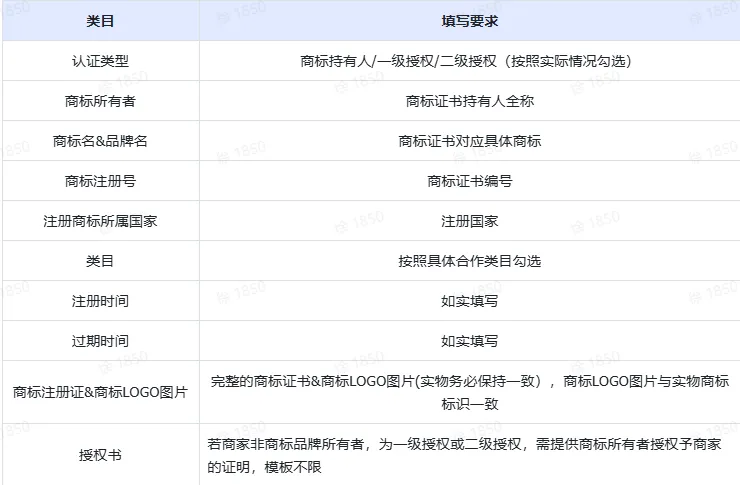This screenshot has height=485, width=740.
Task: Click the '填写要求' column header
Action: pyautogui.click(x=470, y=21)
